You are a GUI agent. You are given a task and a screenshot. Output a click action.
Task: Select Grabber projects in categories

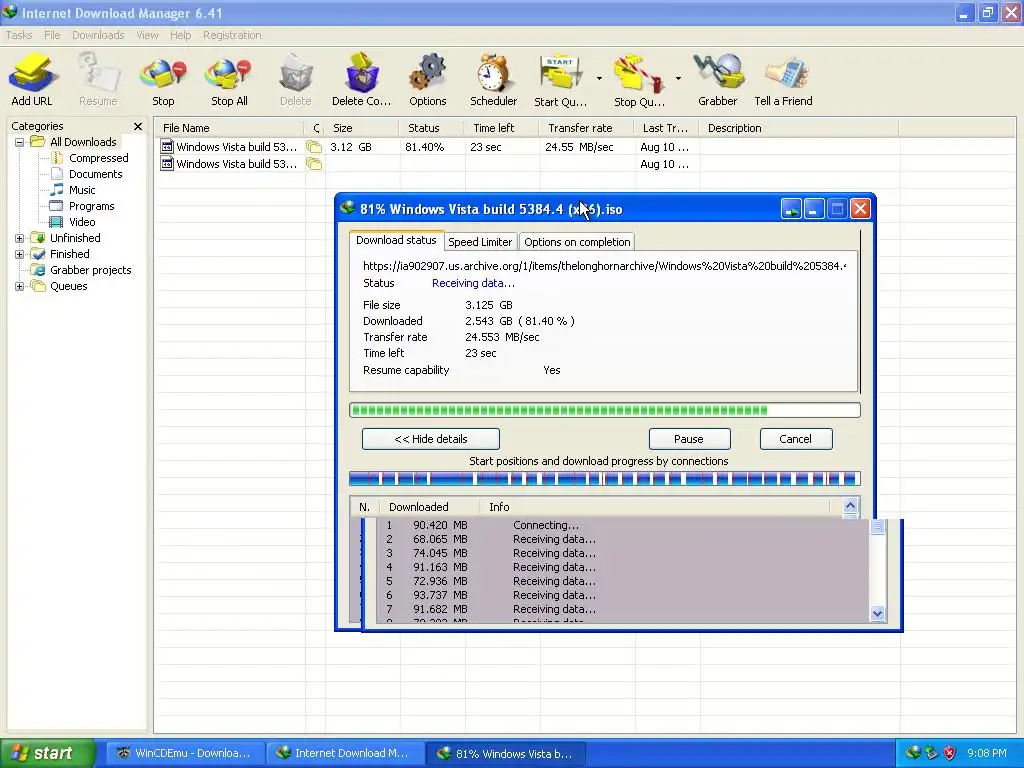pyautogui.click(x=90, y=270)
